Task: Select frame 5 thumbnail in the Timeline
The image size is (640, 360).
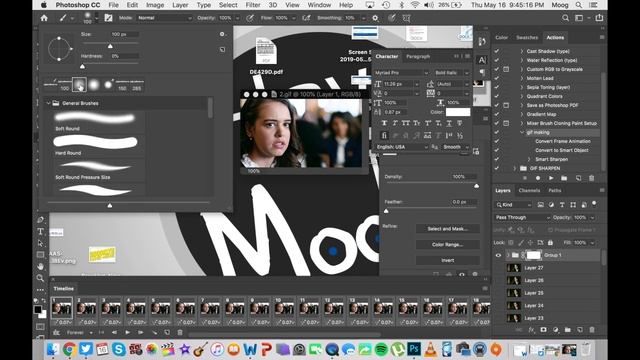Action: pyautogui.click(x=160, y=308)
